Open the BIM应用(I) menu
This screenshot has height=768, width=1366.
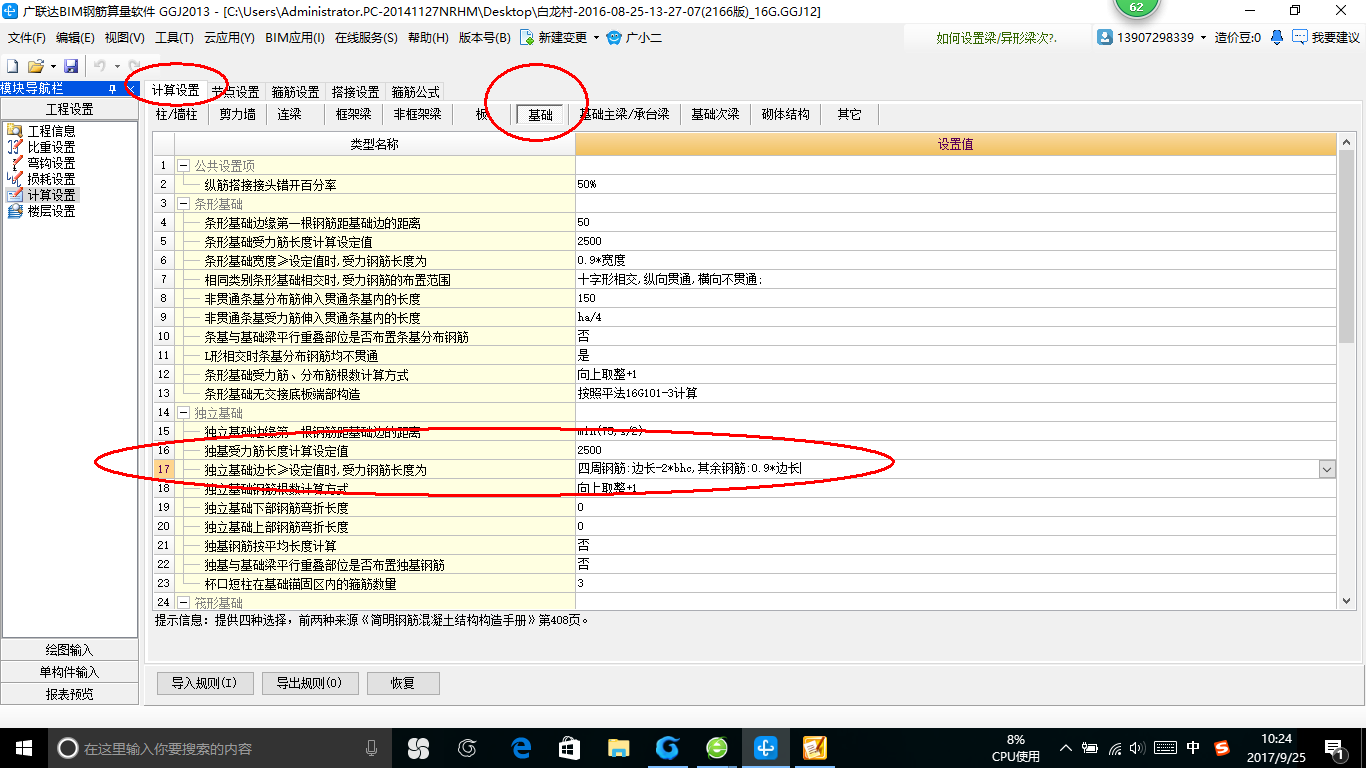tap(295, 38)
